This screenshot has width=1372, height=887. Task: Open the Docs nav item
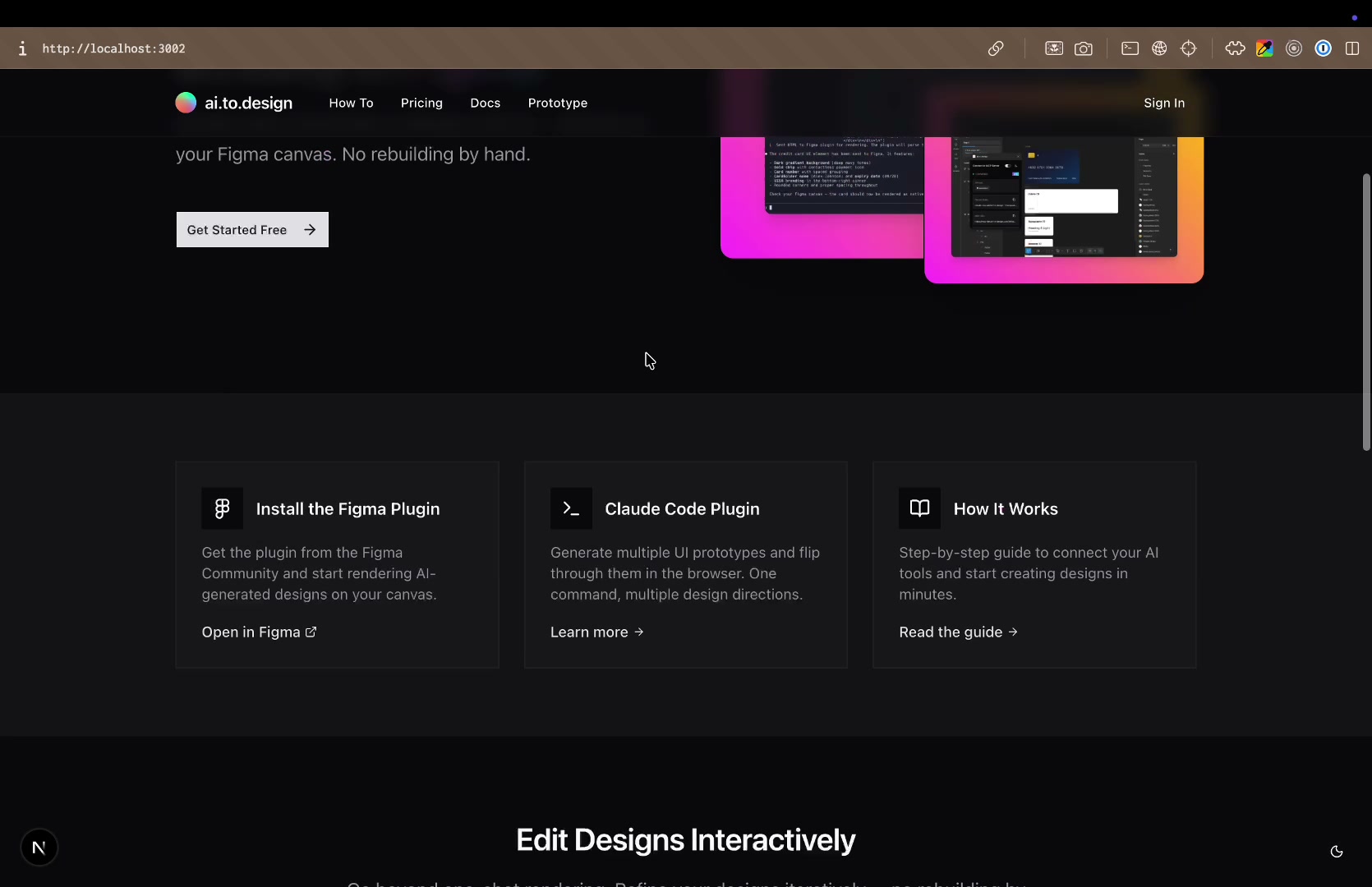click(485, 103)
